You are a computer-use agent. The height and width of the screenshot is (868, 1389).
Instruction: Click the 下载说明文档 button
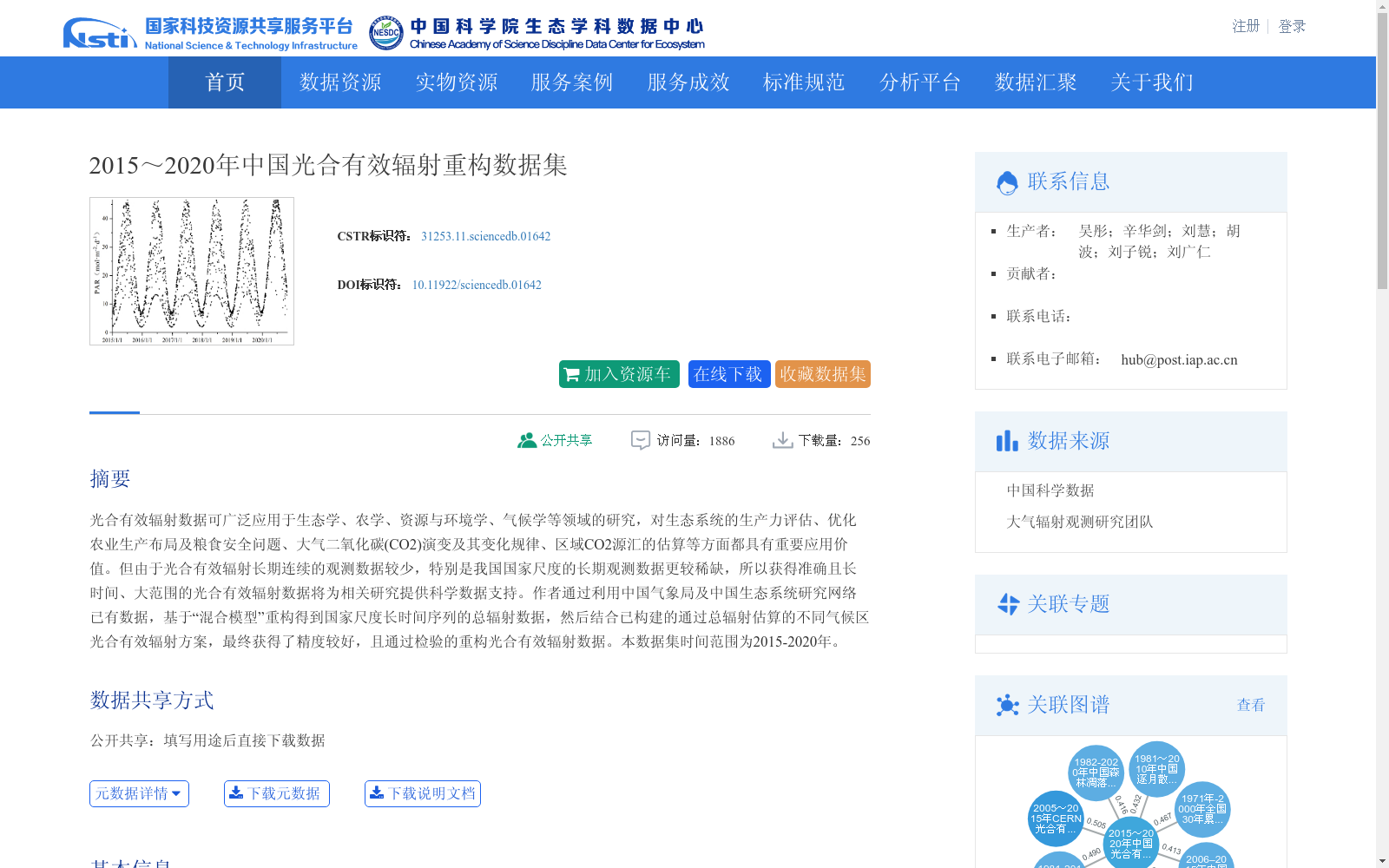pos(423,793)
